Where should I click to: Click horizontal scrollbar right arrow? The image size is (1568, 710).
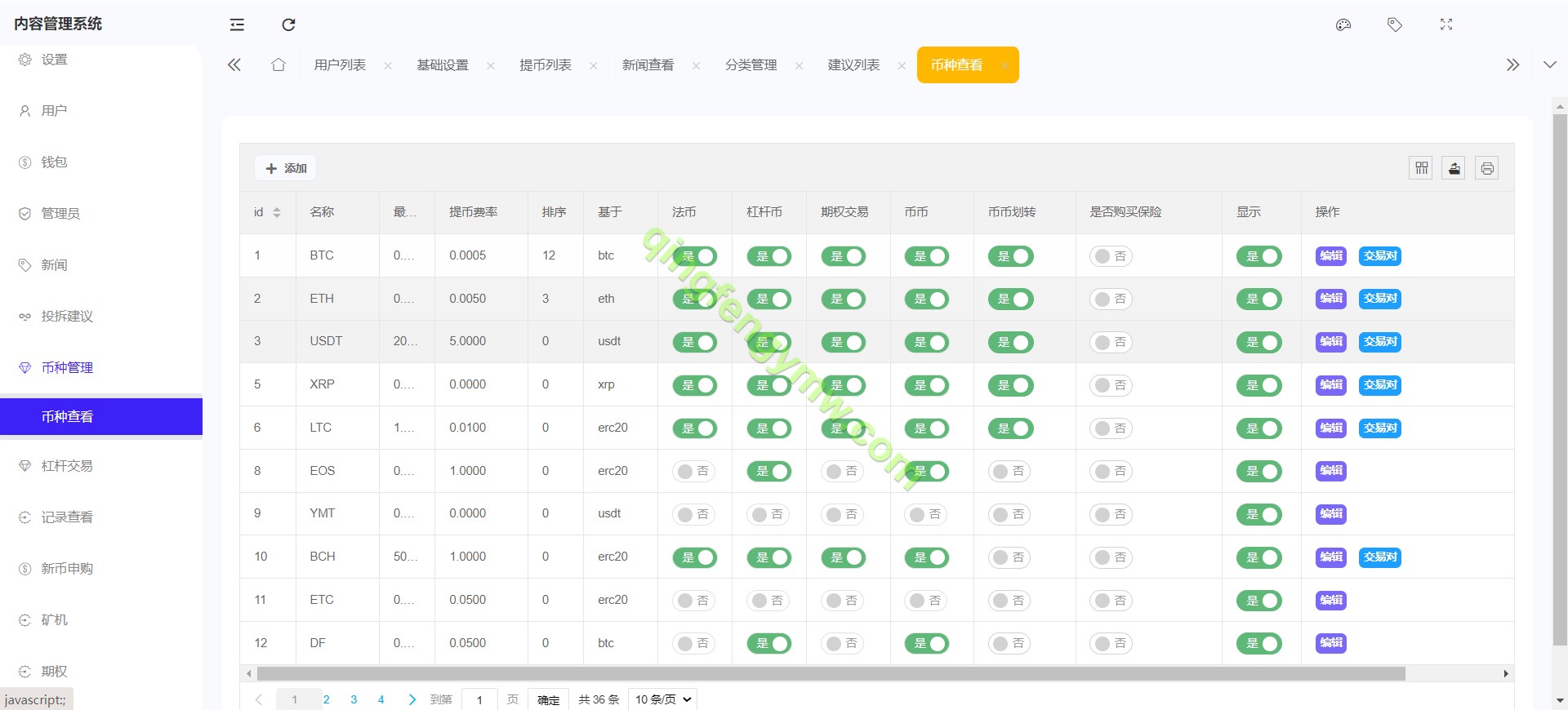[x=1507, y=674]
